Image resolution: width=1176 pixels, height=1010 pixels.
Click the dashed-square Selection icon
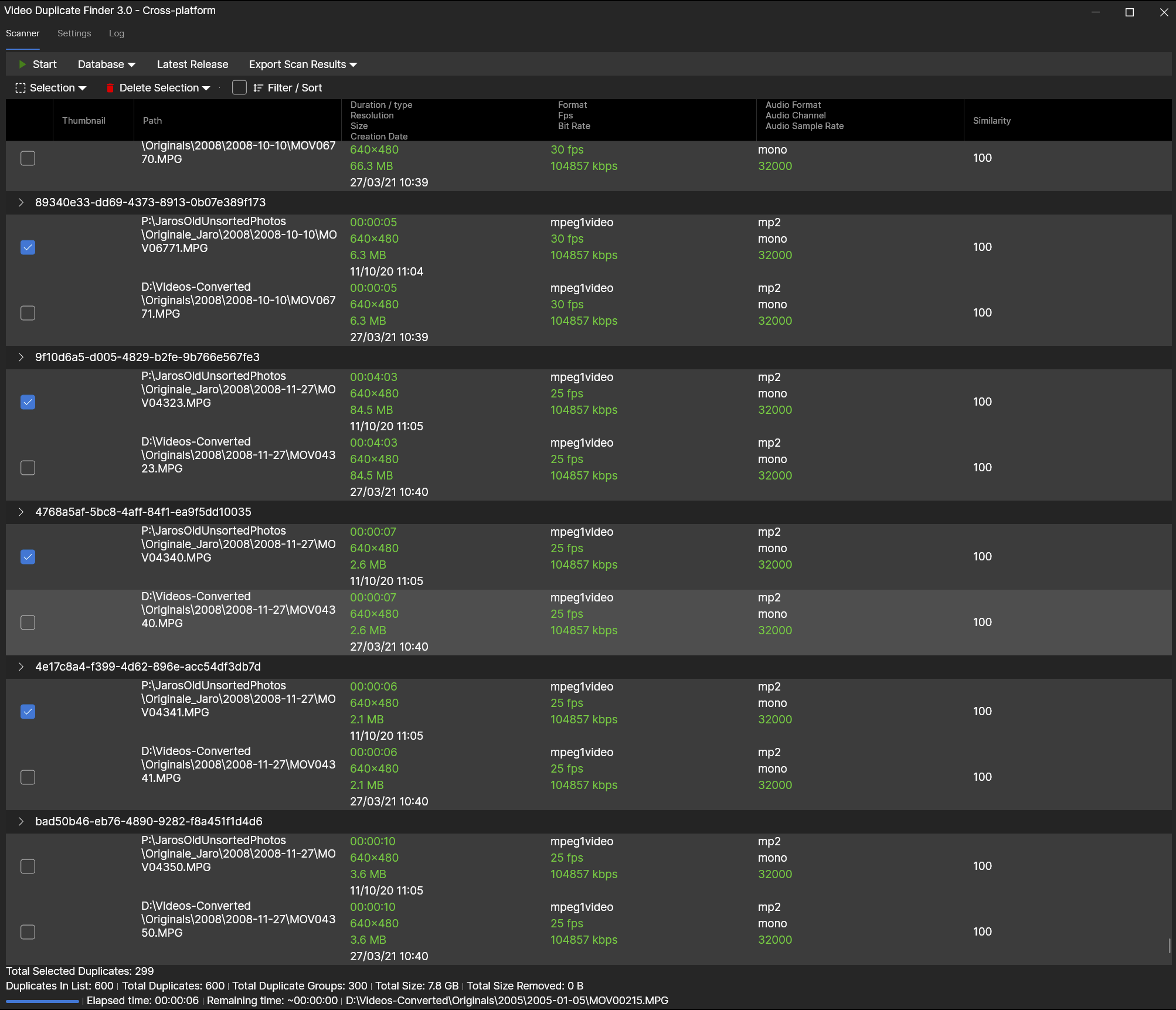click(21, 87)
